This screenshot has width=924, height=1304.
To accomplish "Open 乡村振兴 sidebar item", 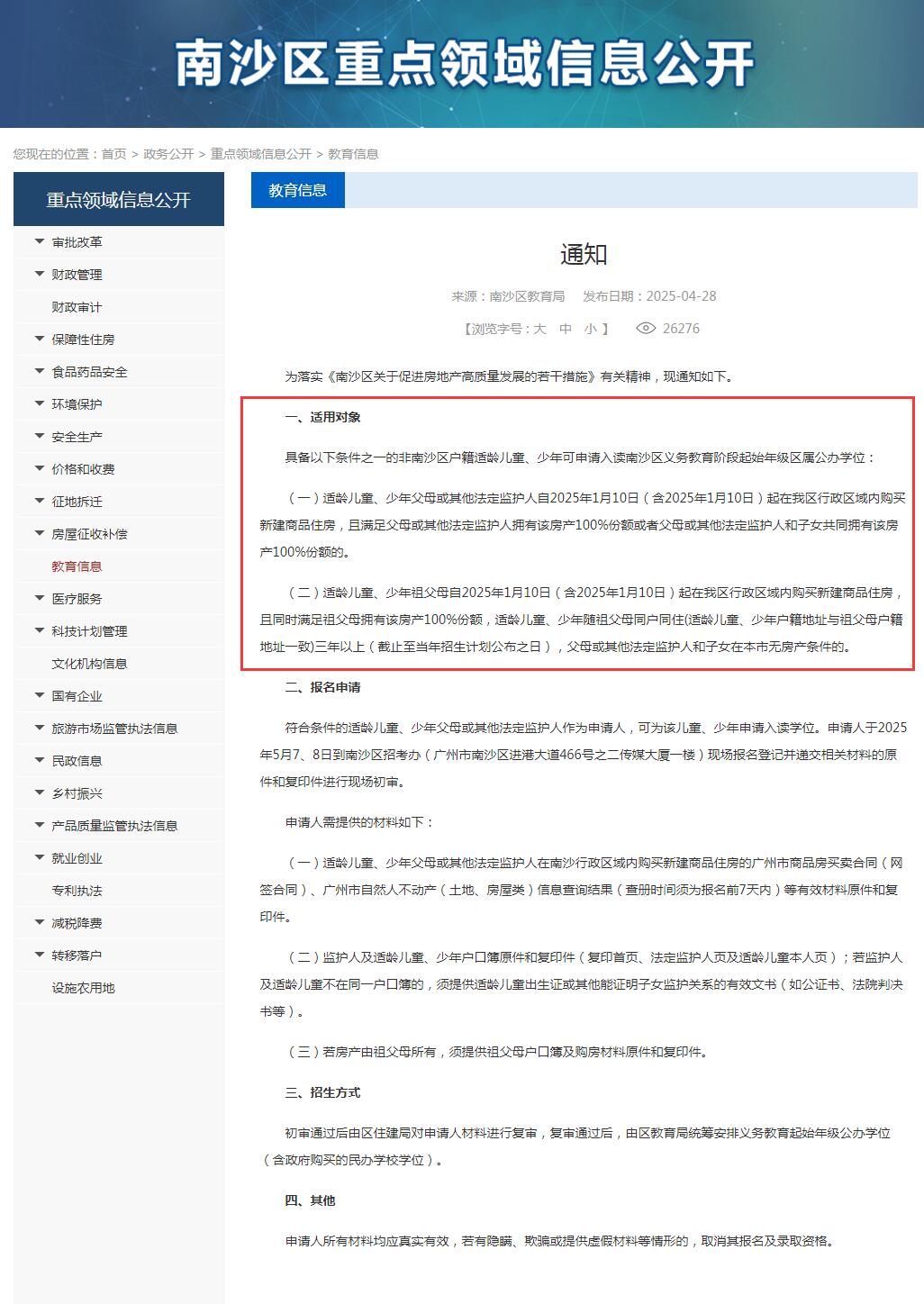I will [77, 793].
